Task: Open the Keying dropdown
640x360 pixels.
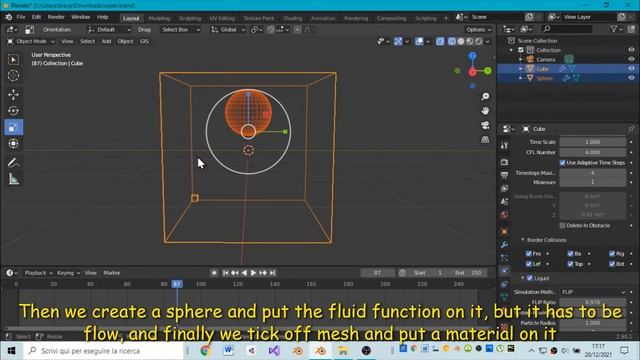Action: (x=68, y=273)
